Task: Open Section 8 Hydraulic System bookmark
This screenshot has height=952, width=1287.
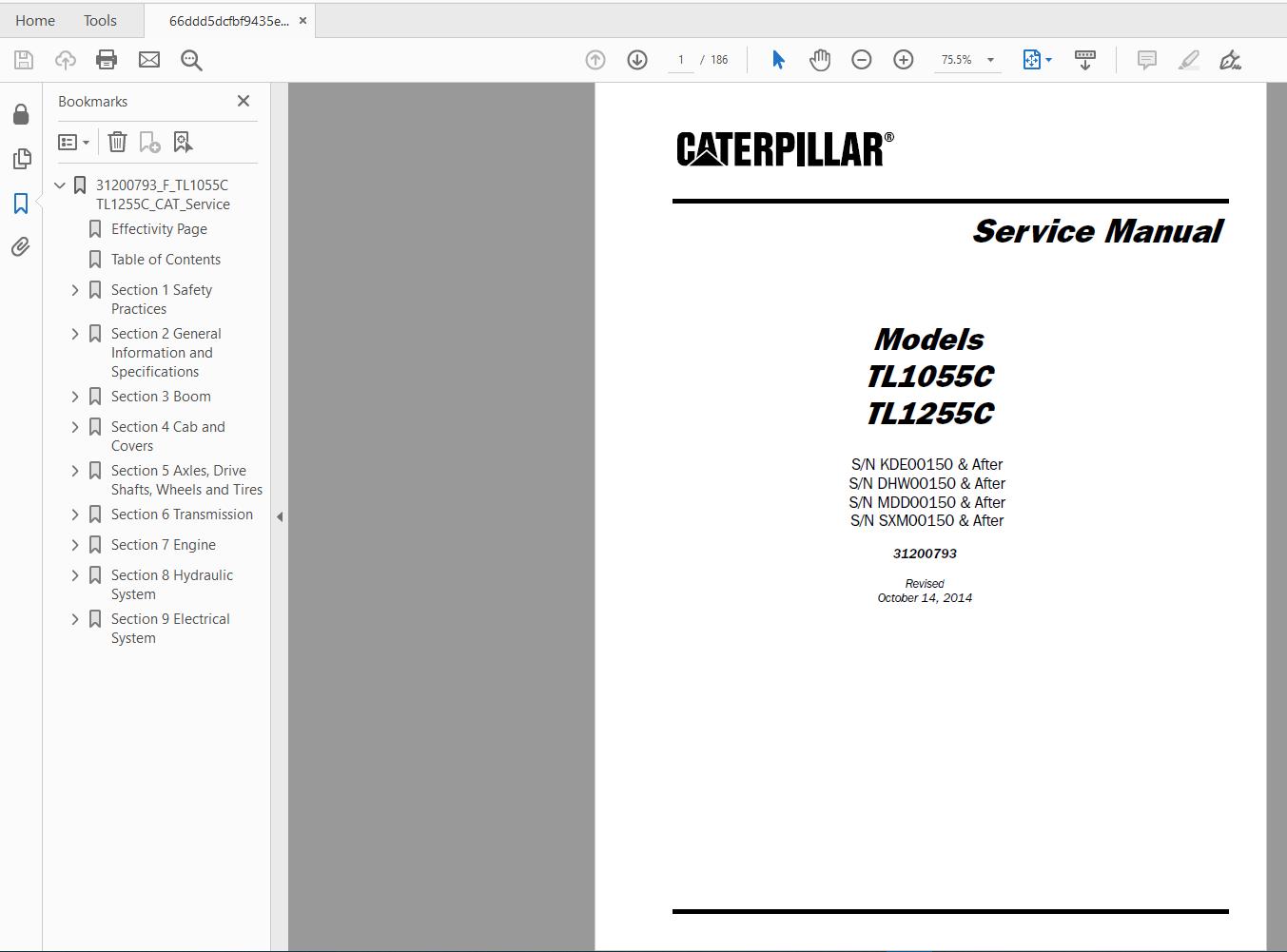Action: click(172, 585)
